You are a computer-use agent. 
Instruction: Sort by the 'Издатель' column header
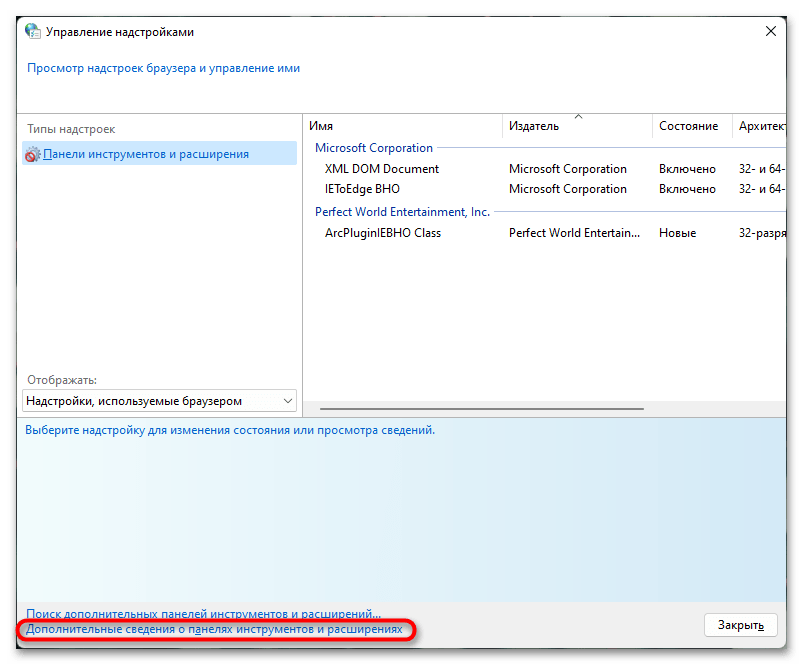534,126
